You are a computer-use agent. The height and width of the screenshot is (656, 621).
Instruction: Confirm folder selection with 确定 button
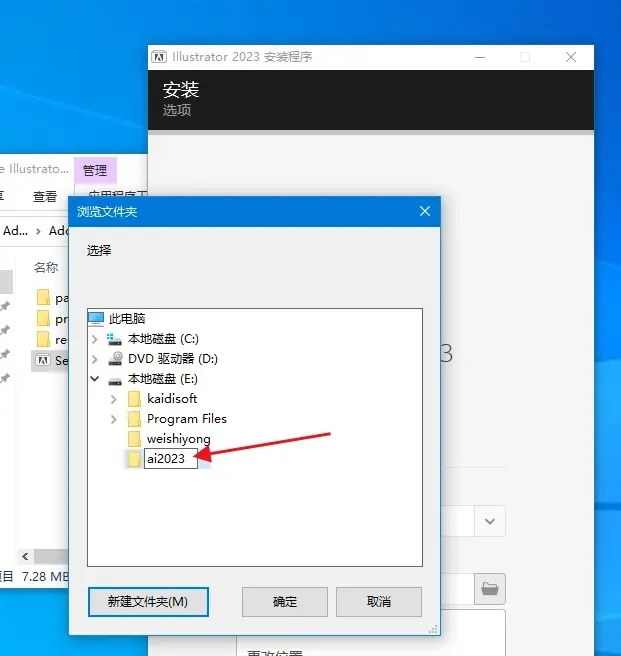click(285, 602)
